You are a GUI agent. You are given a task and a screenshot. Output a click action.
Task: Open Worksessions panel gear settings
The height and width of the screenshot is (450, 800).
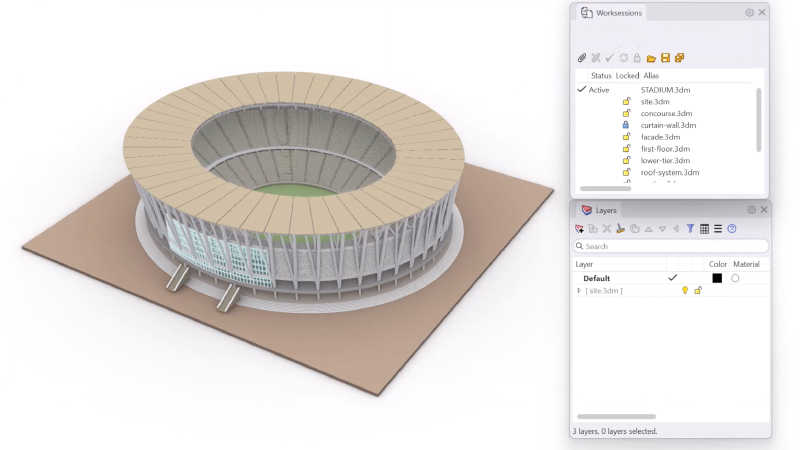coord(749,13)
